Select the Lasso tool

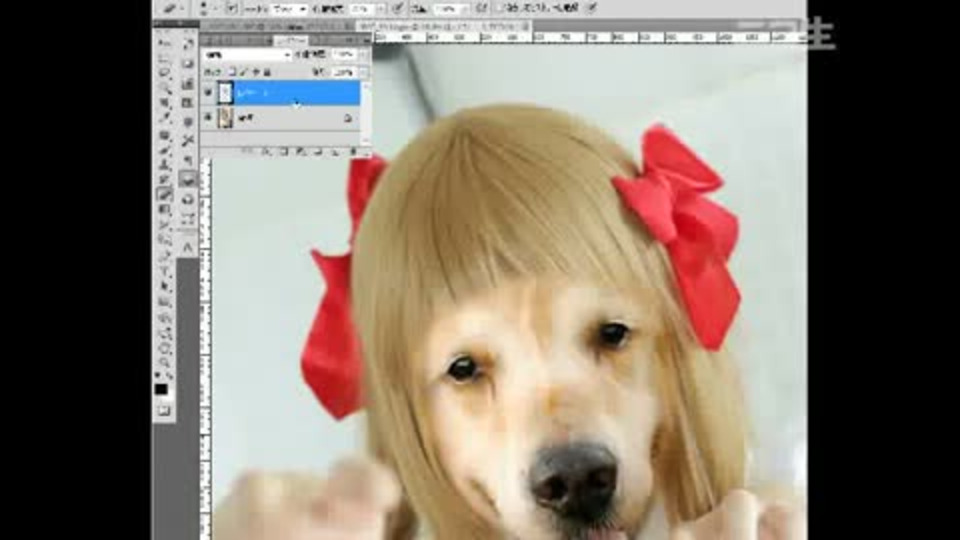pyautogui.click(x=165, y=73)
